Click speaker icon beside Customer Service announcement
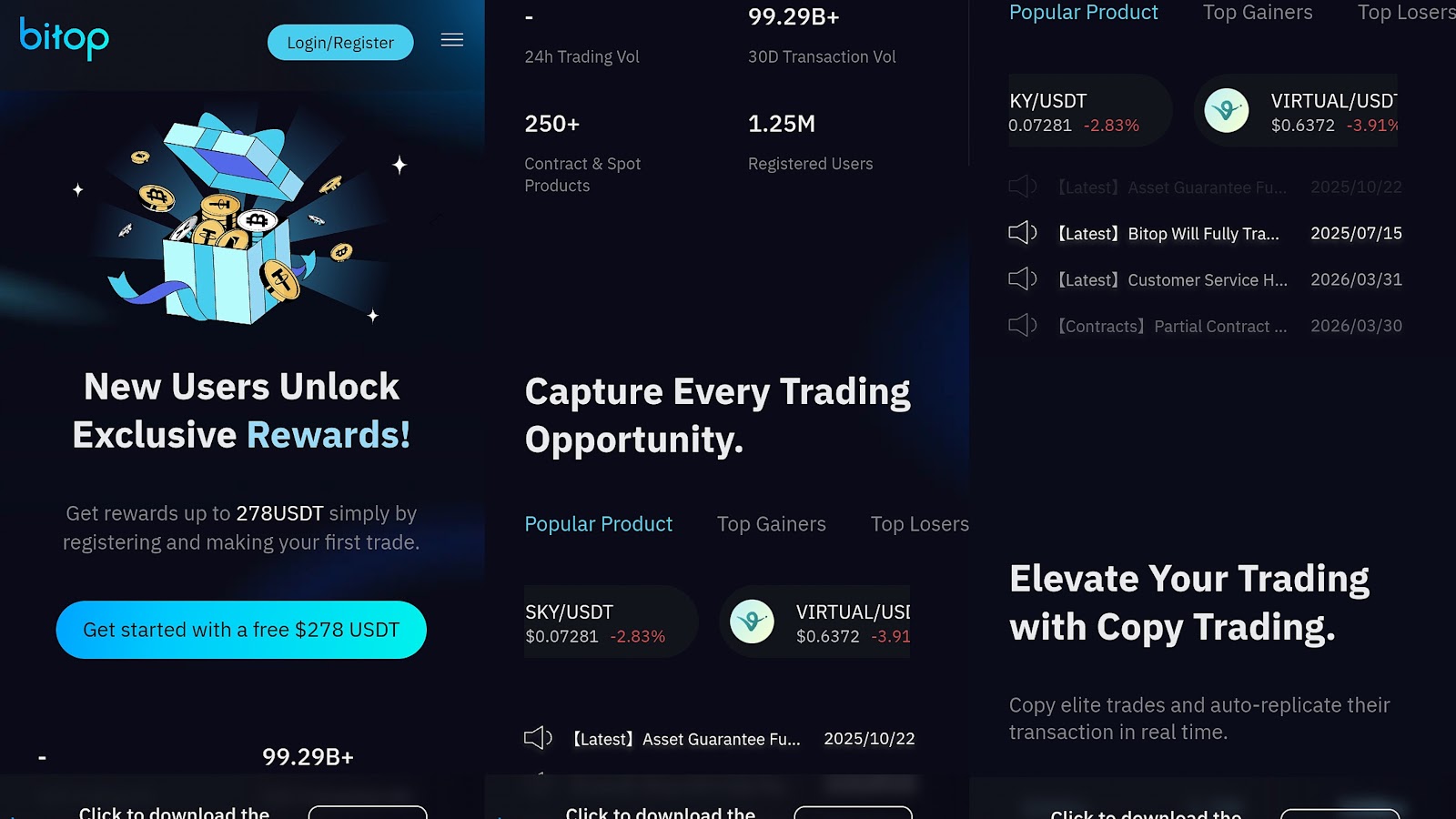The image size is (1456, 819). [1023, 279]
